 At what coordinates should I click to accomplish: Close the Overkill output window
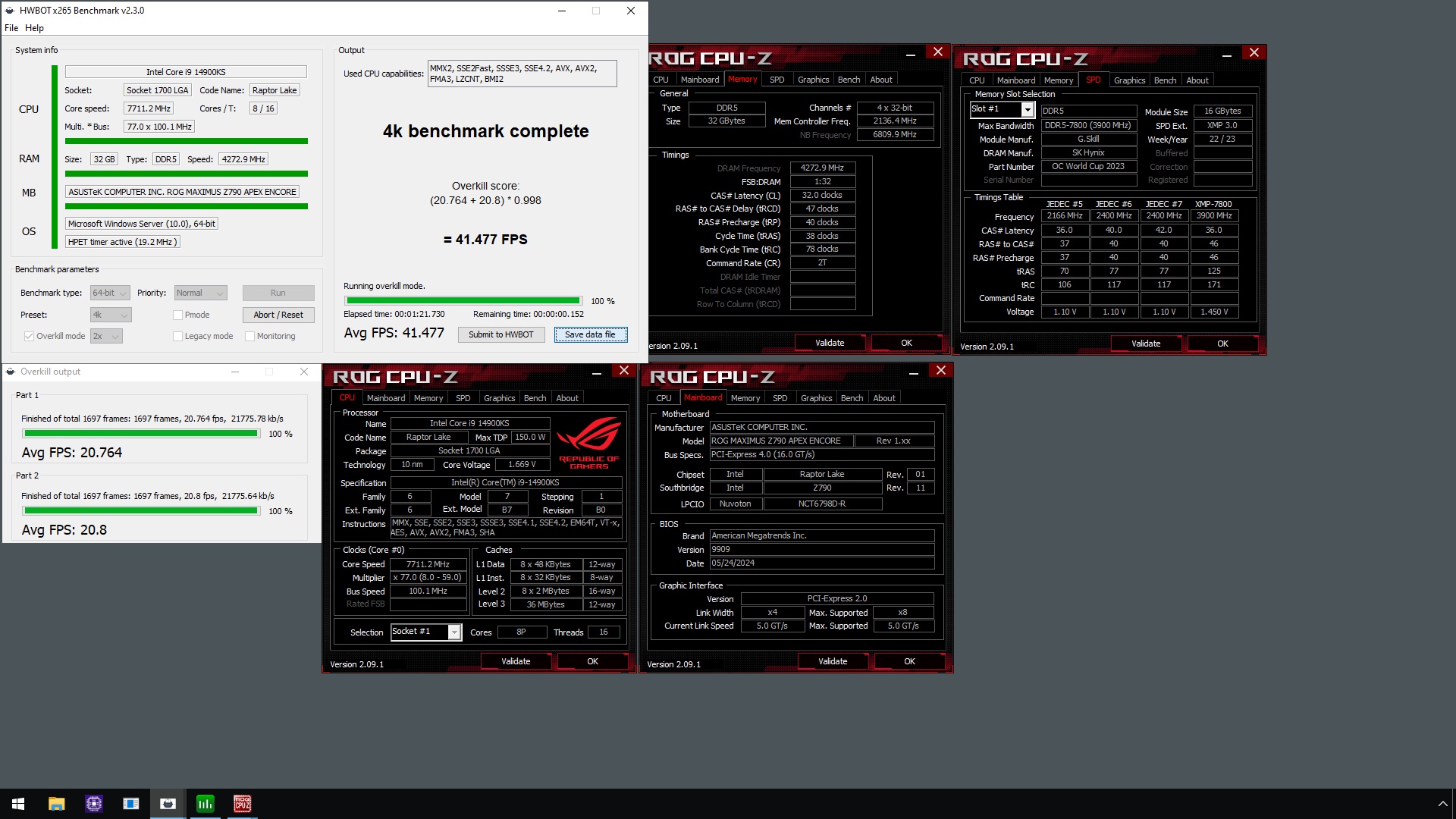click(304, 372)
